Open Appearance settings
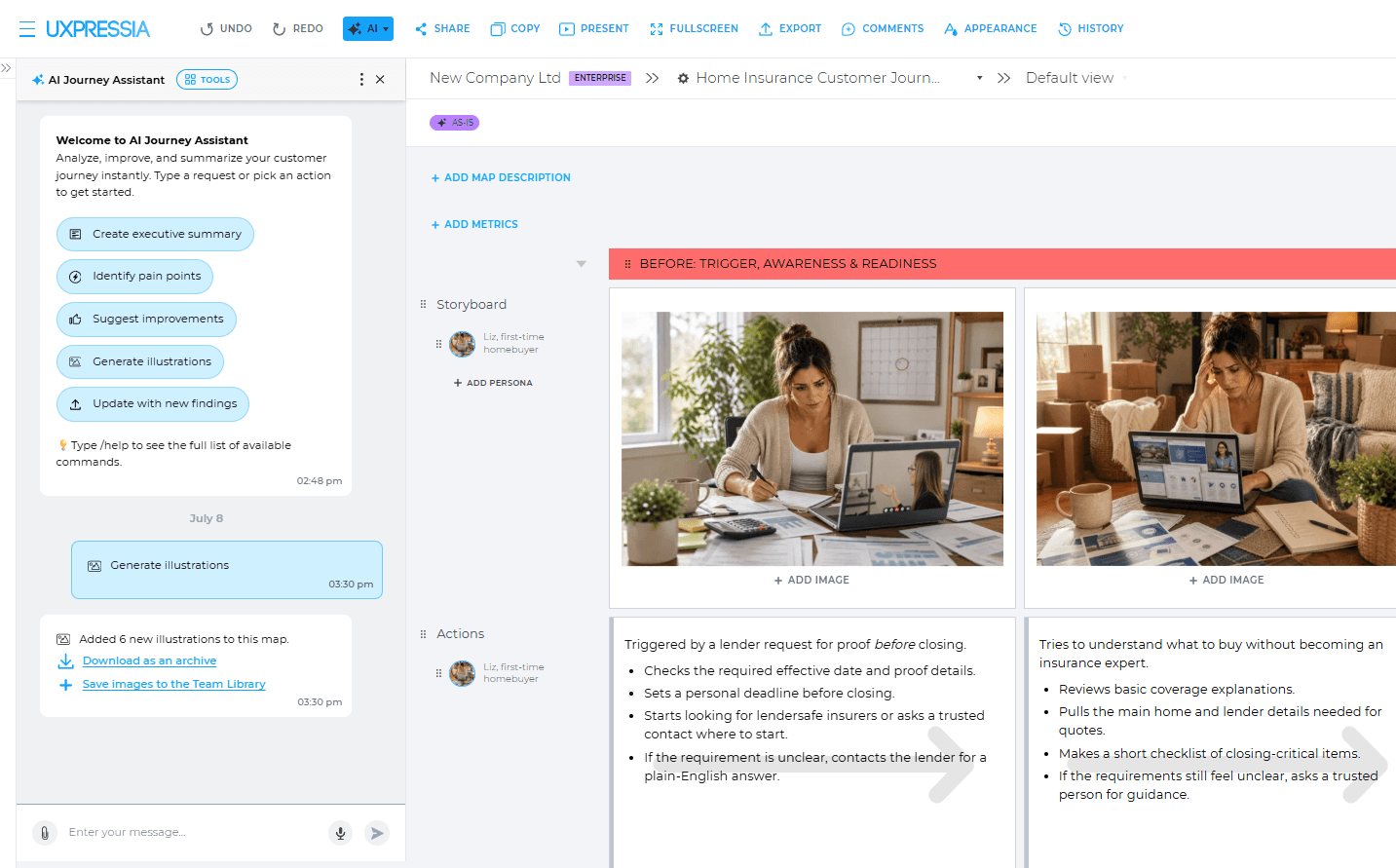 pos(990,29)
